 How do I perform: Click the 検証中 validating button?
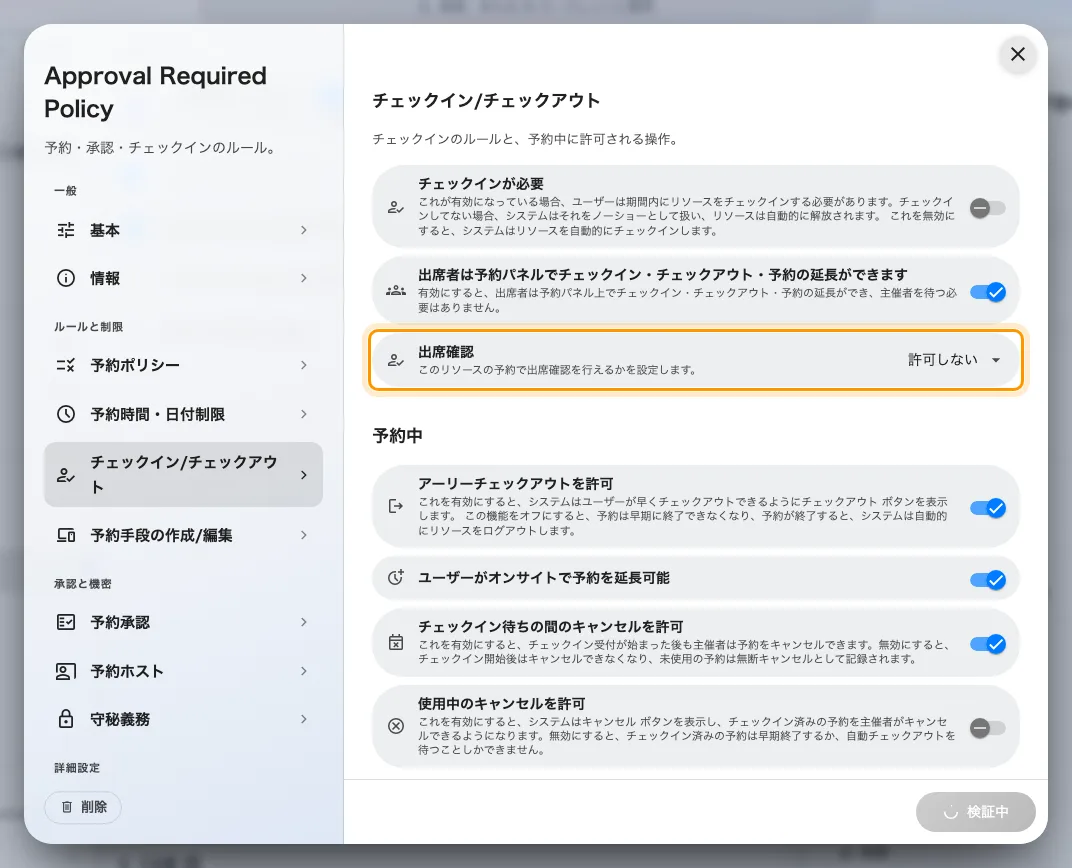click(x=976, y=812)
